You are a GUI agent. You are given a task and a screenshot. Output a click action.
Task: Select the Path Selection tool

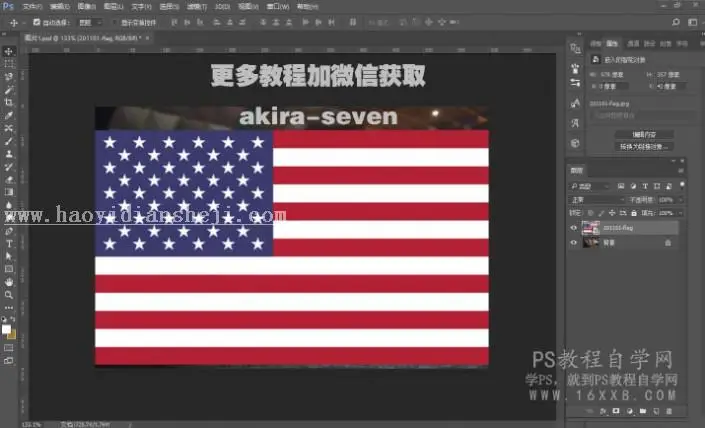(9, 256)
